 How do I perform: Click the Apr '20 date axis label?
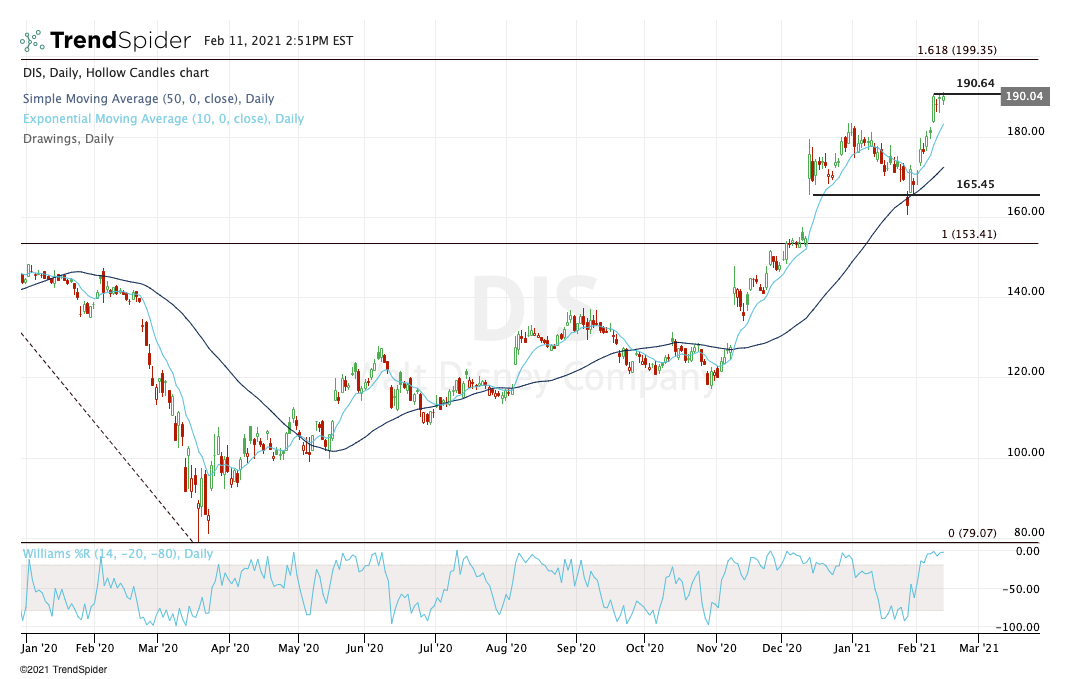(x=230, y=648)
